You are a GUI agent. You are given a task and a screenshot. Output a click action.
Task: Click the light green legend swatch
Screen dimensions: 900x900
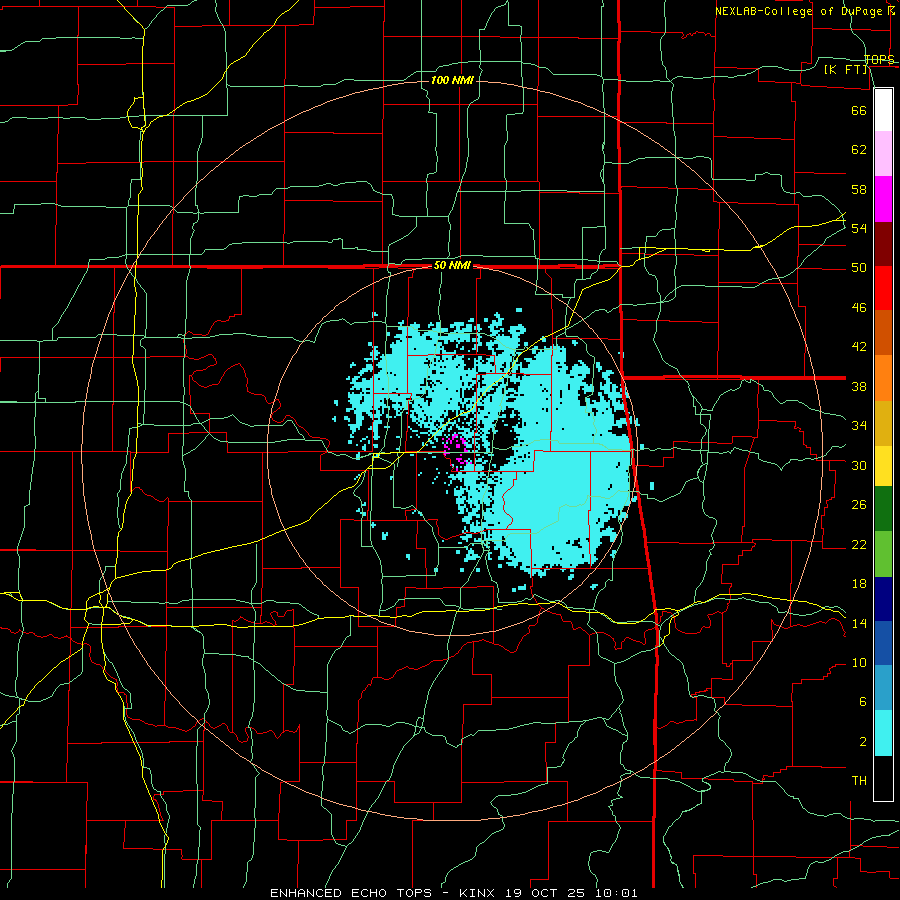[883, 554]
